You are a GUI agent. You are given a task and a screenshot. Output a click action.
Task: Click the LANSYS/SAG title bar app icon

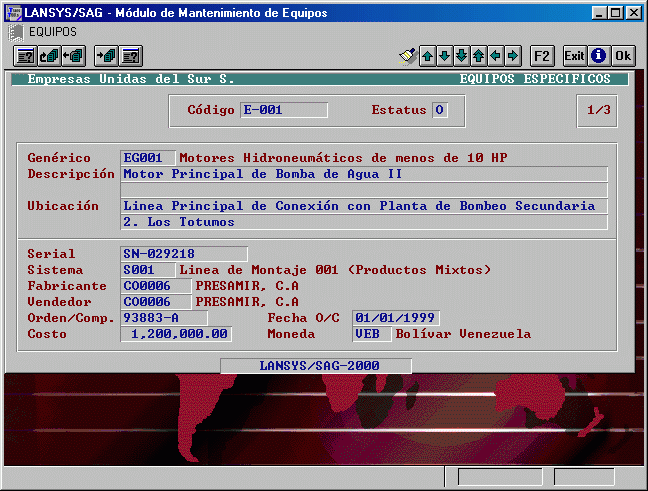[14, 12]
